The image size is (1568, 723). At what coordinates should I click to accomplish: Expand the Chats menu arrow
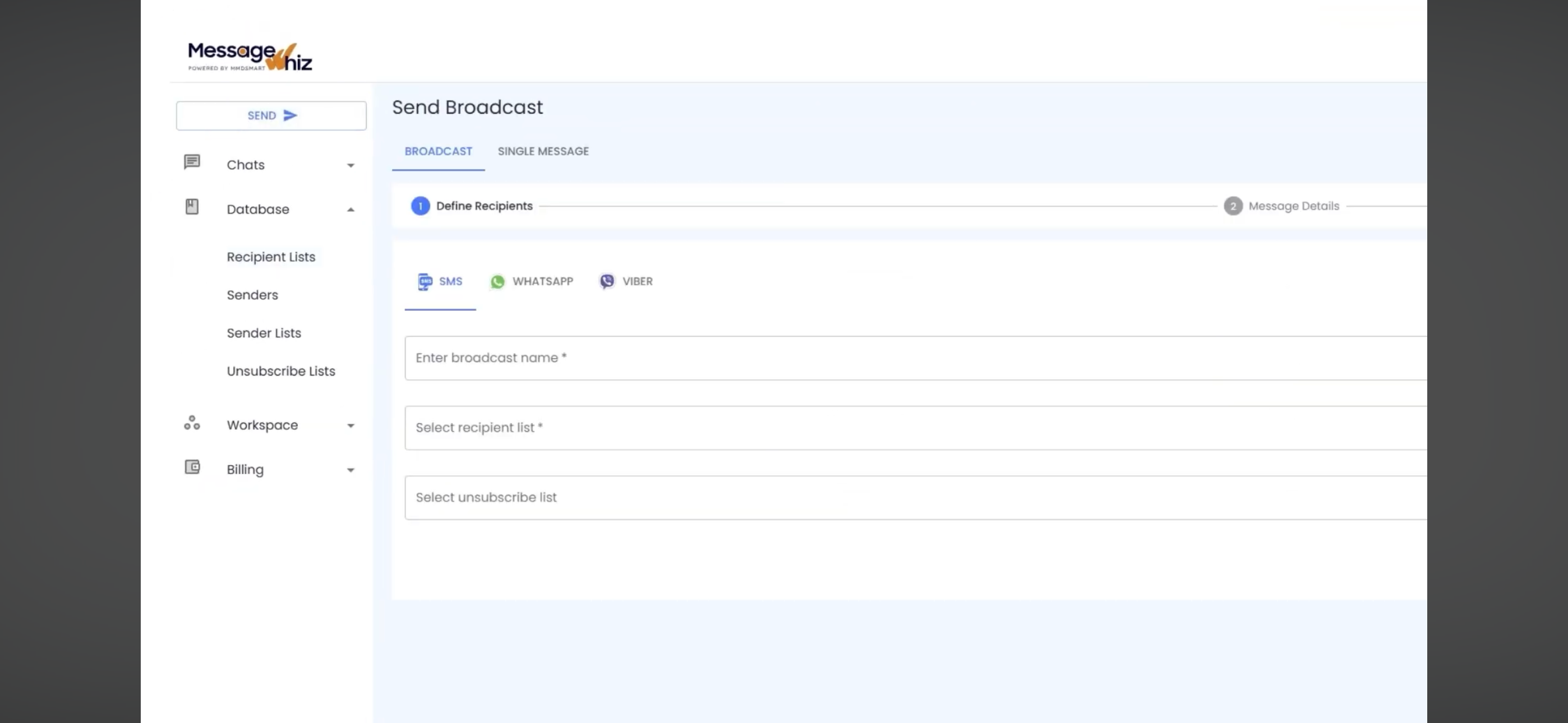(x=351, y=165)
